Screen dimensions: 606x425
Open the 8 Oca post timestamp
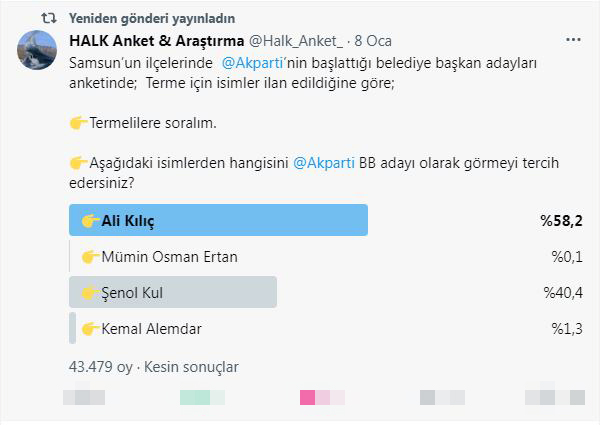[x=373, y=41]
